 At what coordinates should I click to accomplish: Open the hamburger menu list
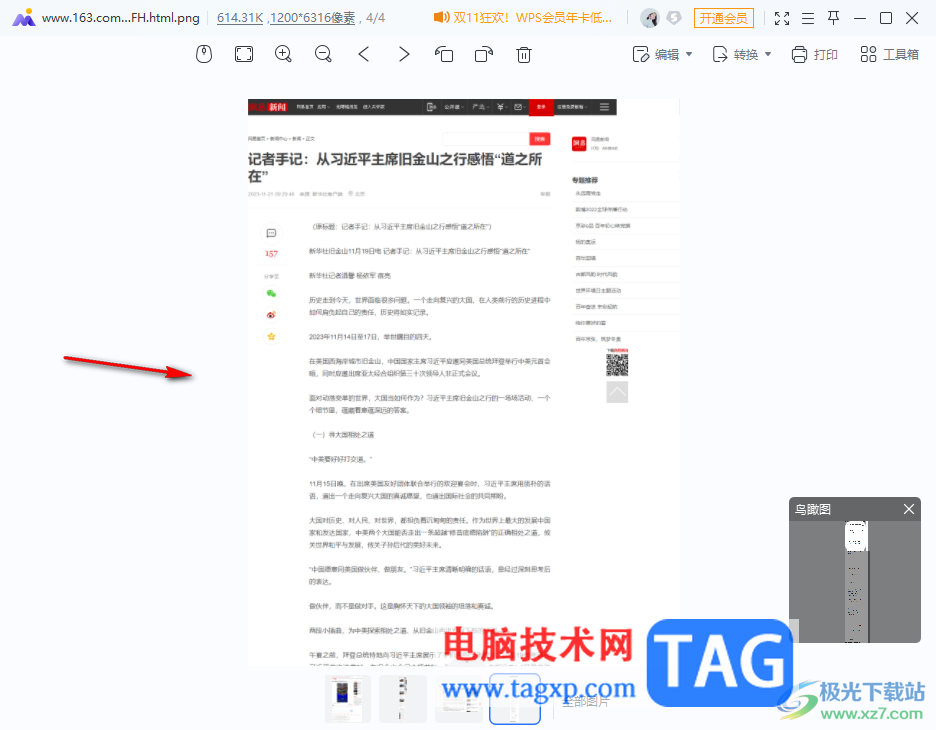pos(806,18)
